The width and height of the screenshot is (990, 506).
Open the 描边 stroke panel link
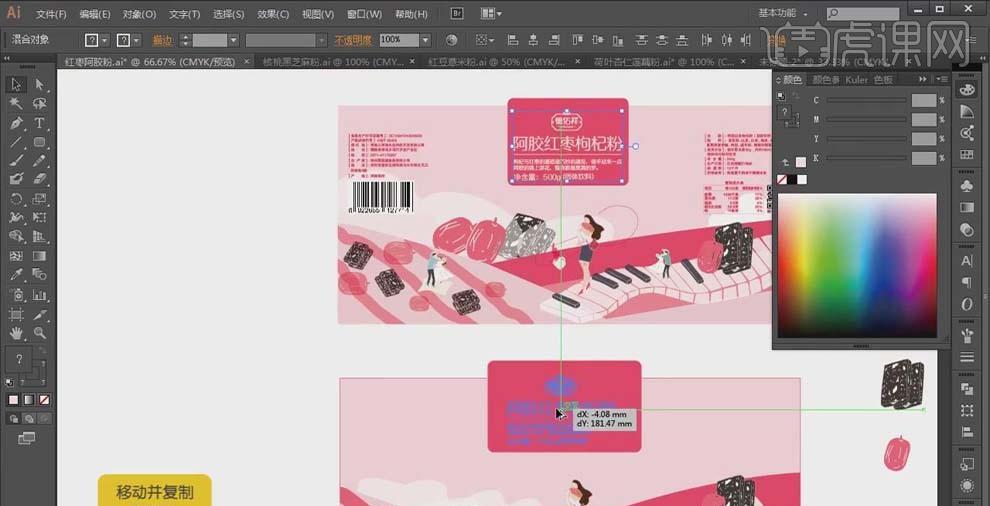[x=162, y=40]
